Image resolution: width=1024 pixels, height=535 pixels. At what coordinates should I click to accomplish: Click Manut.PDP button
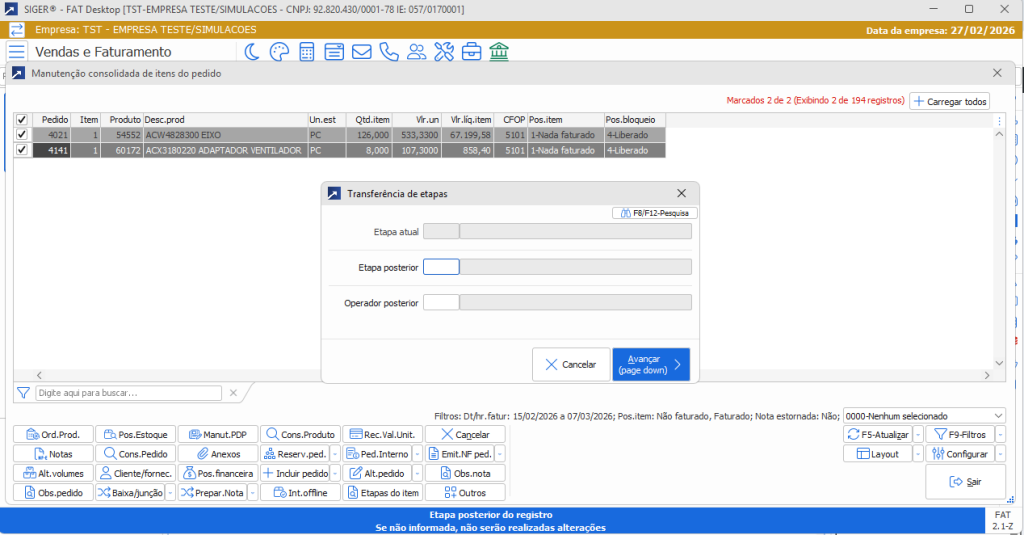tap(218, 434)
